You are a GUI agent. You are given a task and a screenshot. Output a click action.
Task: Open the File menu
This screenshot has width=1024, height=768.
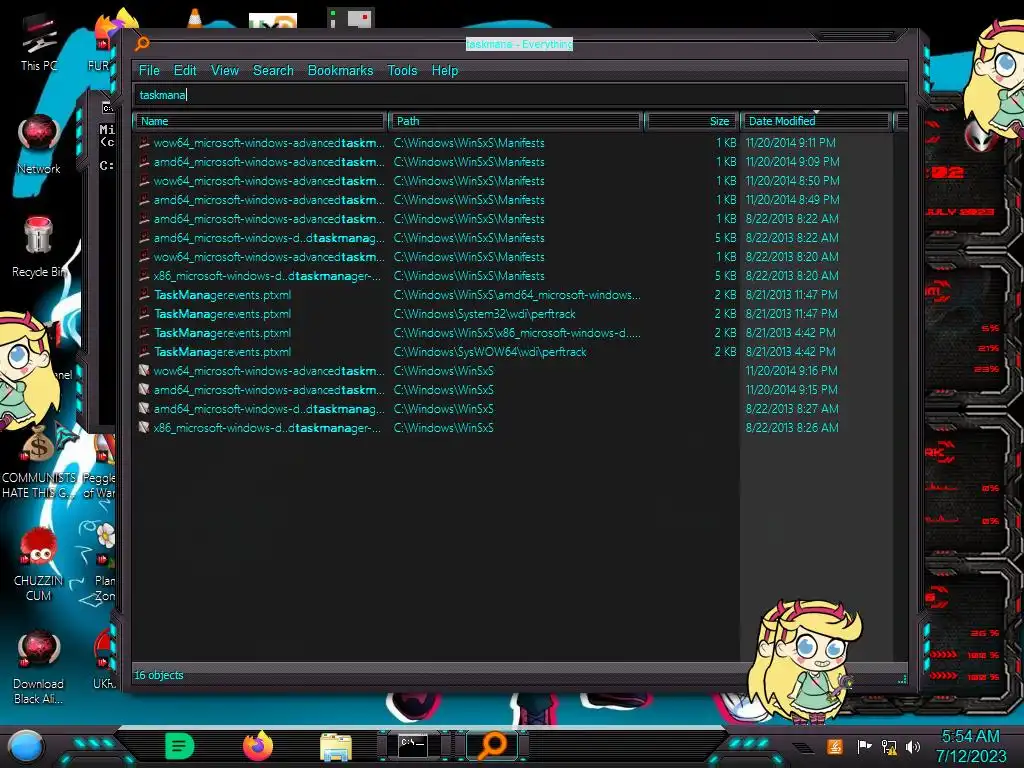tap(149, 71)
